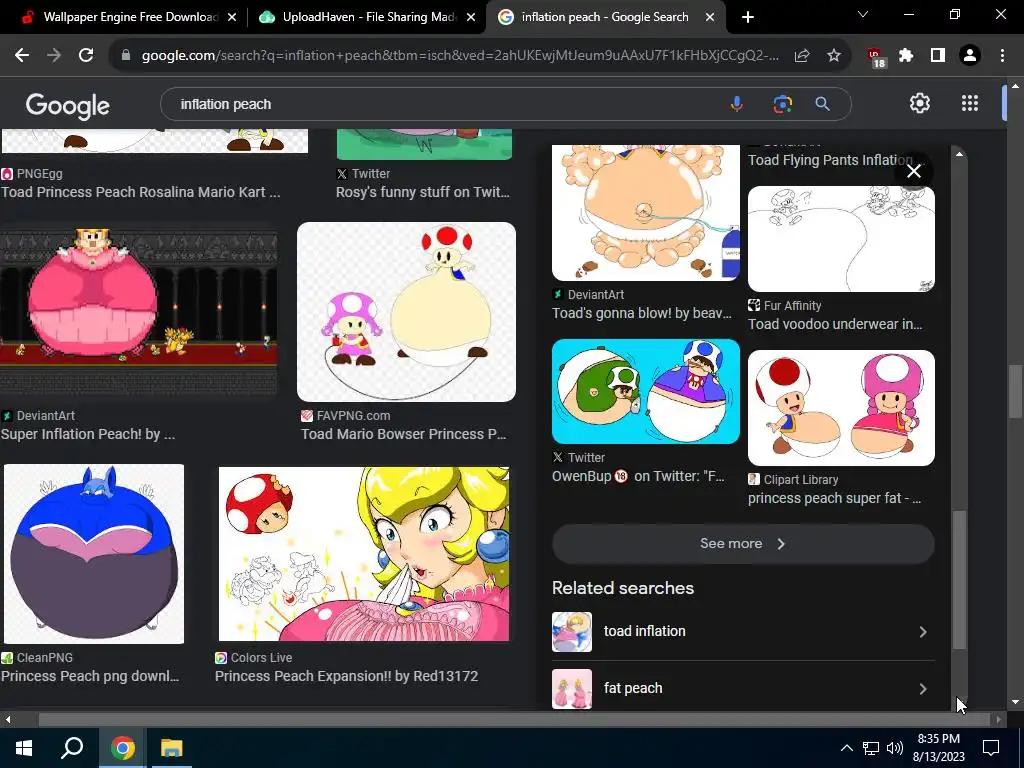Open related search toad inflation
1024x768 pixels.
743,632
